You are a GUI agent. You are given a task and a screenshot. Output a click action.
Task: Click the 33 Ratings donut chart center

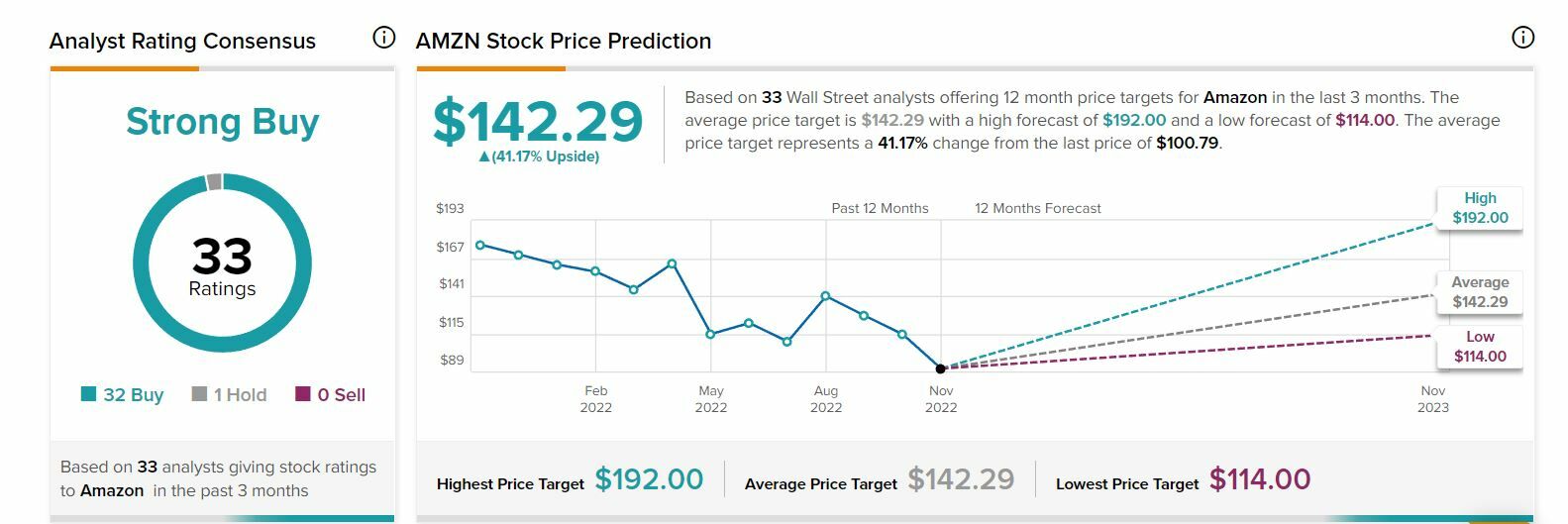pos(222,264)
